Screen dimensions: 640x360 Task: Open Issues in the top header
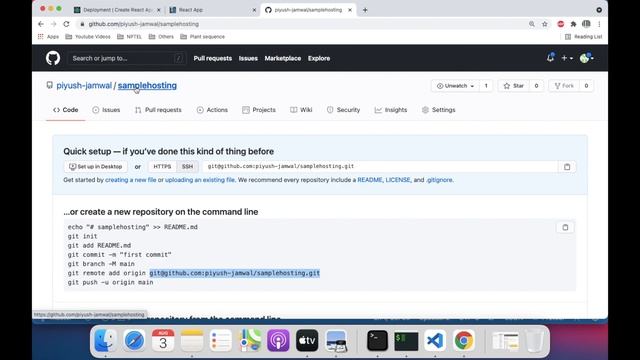click(248, 58)
